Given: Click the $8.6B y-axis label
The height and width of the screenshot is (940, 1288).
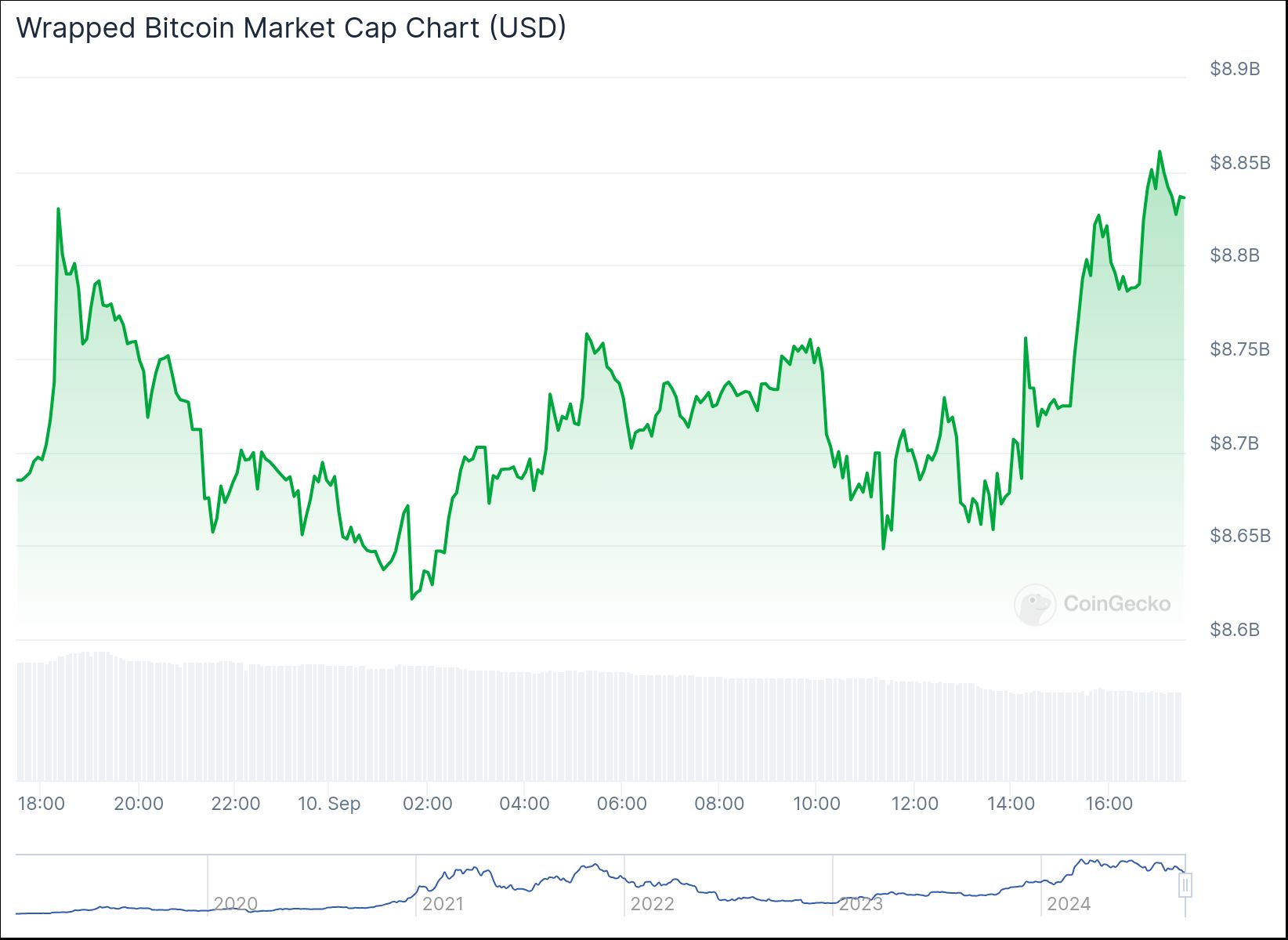Looking at the screenshot, I should 1235,630.
